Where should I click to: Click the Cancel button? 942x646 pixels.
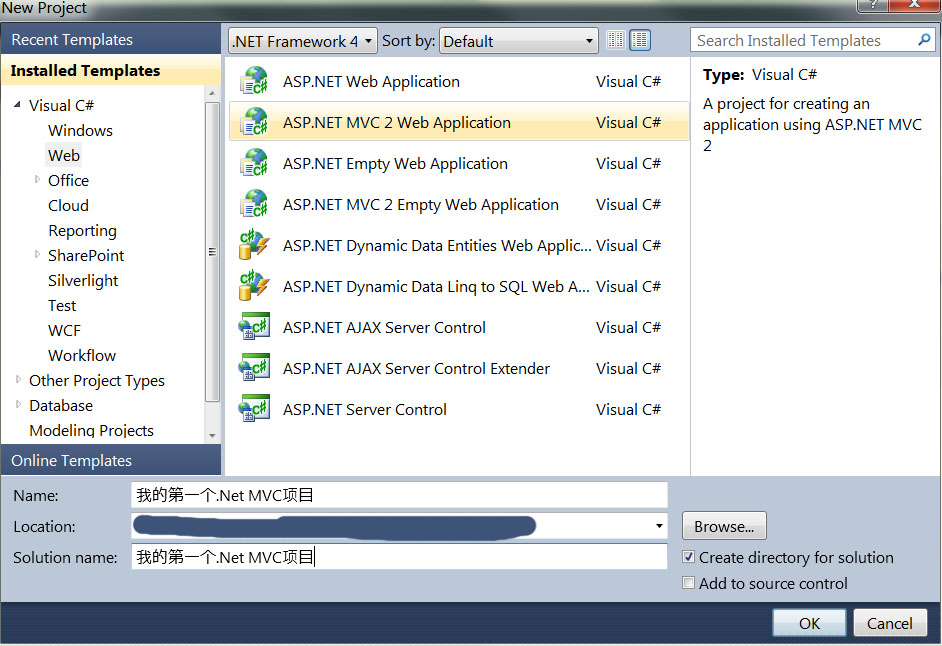(x=889, y=623)
